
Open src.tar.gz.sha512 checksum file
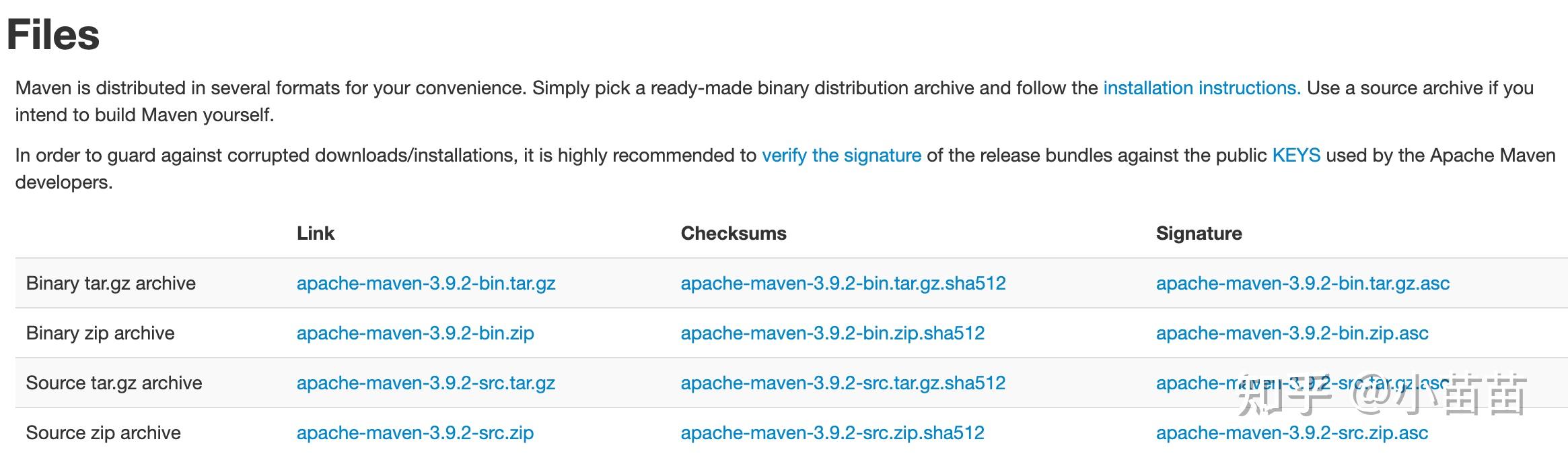coord(843,383)
